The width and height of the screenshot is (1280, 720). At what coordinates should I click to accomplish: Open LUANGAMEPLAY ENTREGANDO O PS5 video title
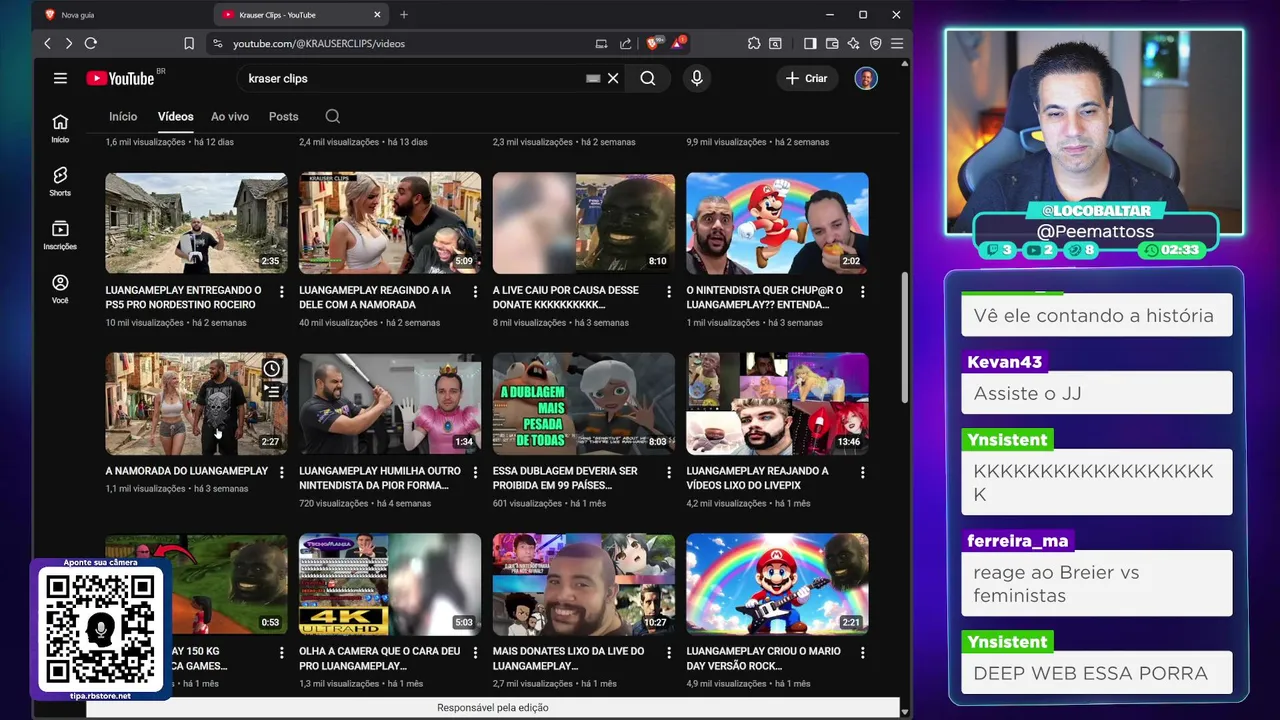(x=184, y=297)
